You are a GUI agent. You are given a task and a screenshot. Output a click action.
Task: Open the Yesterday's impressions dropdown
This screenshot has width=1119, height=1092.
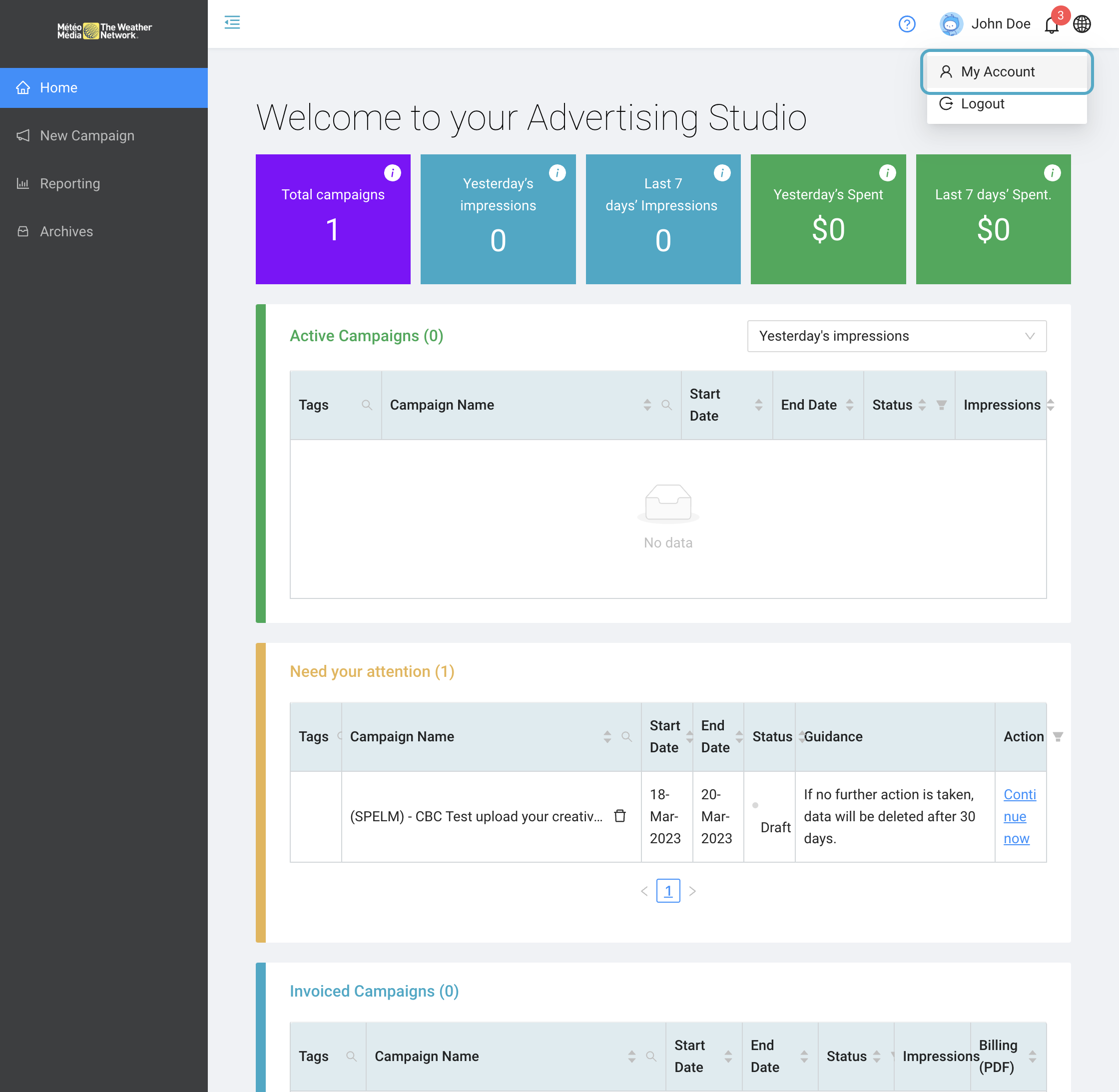[x=897, y=336]
